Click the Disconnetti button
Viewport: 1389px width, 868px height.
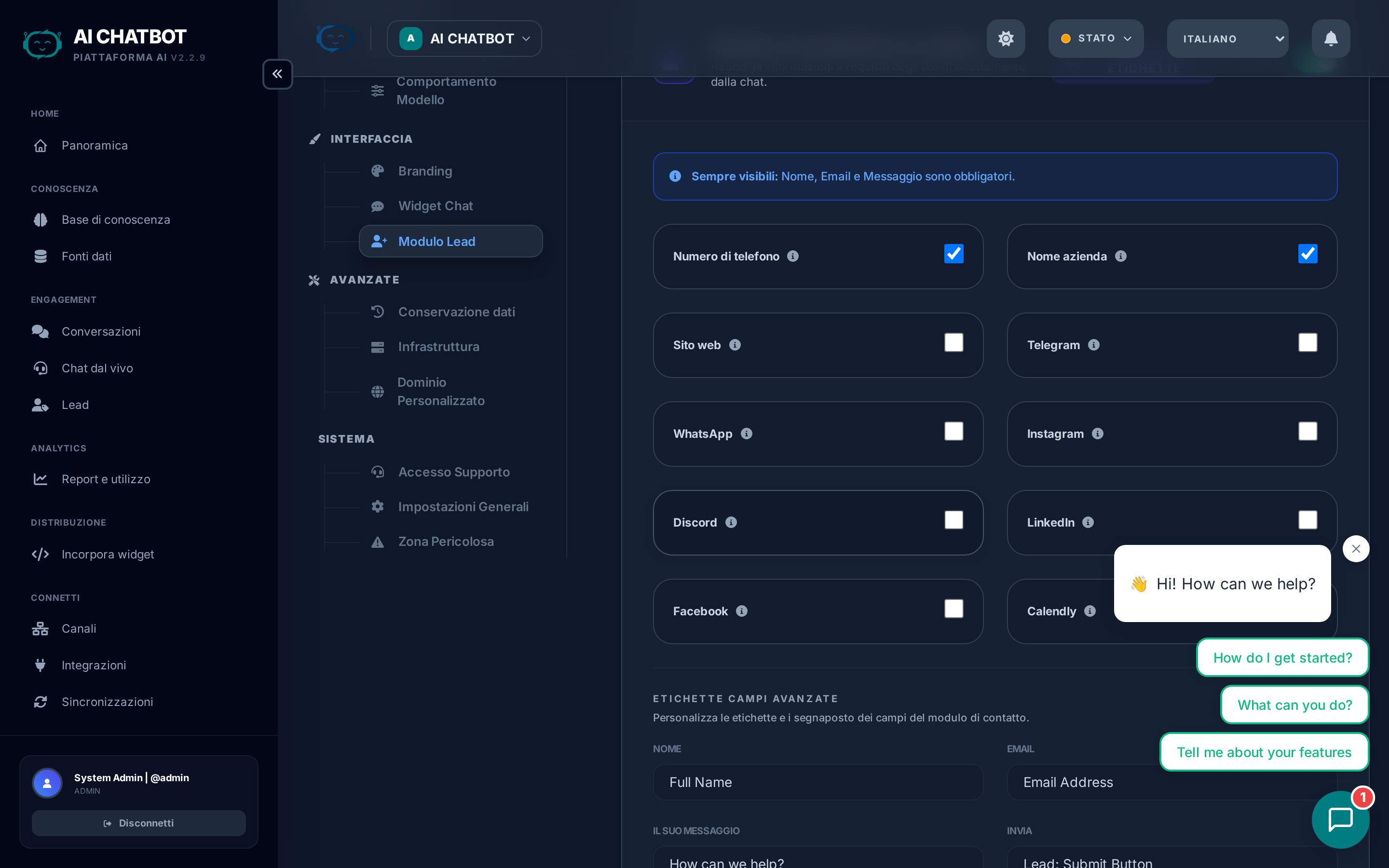coord(138,823)
